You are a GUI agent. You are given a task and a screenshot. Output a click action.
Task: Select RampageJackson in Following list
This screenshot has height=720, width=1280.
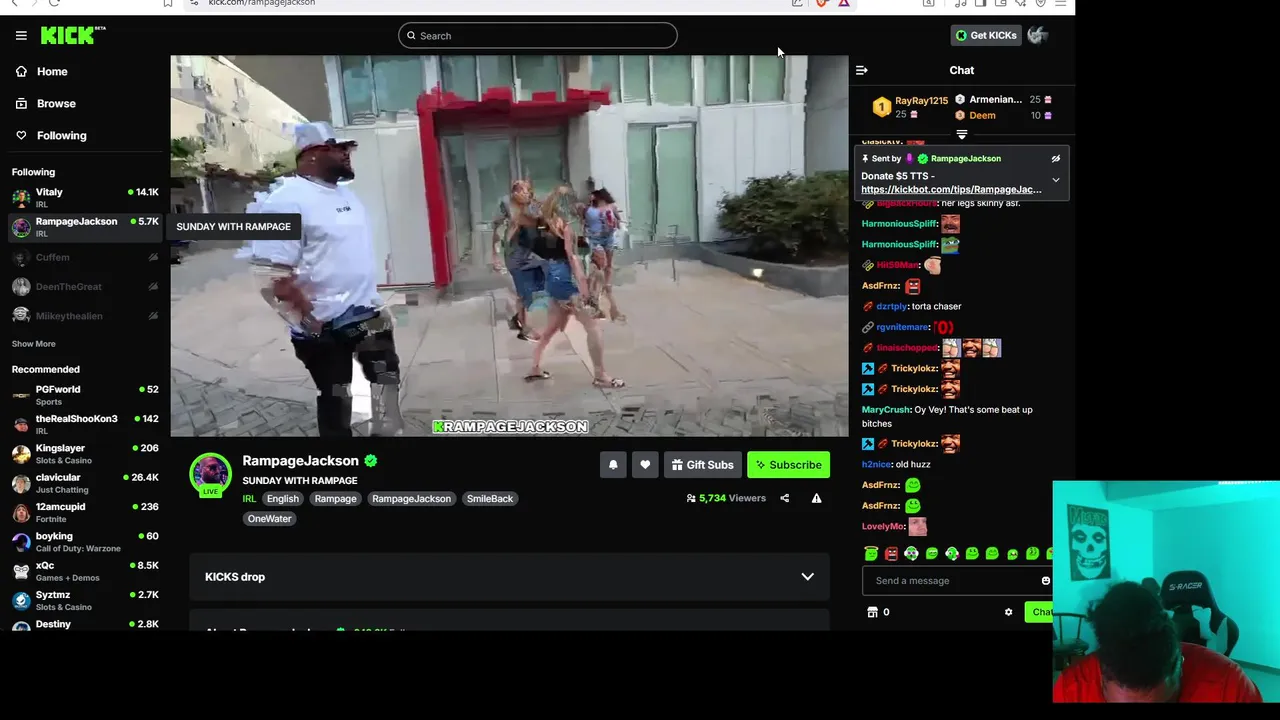click(85, 227)
